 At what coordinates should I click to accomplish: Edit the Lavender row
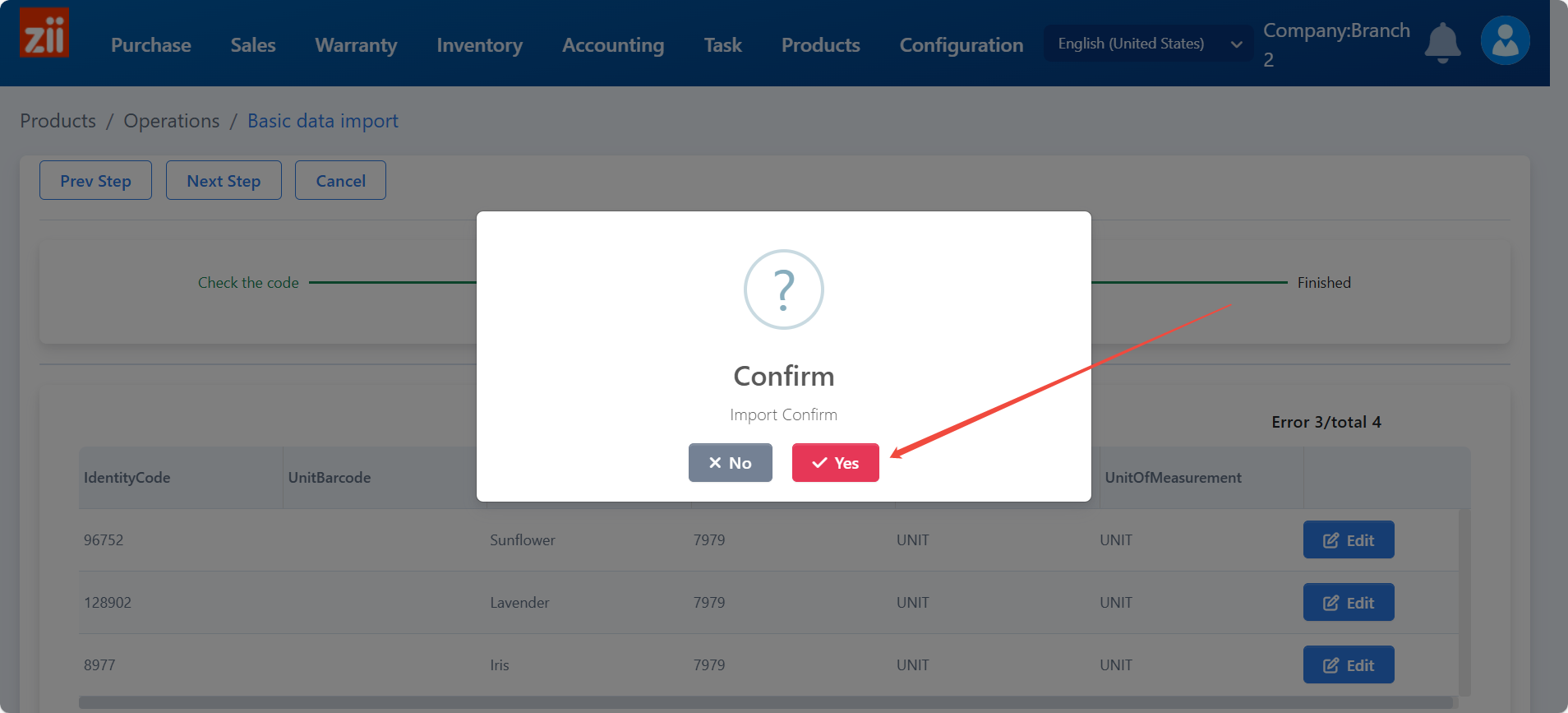point(1348,603)
